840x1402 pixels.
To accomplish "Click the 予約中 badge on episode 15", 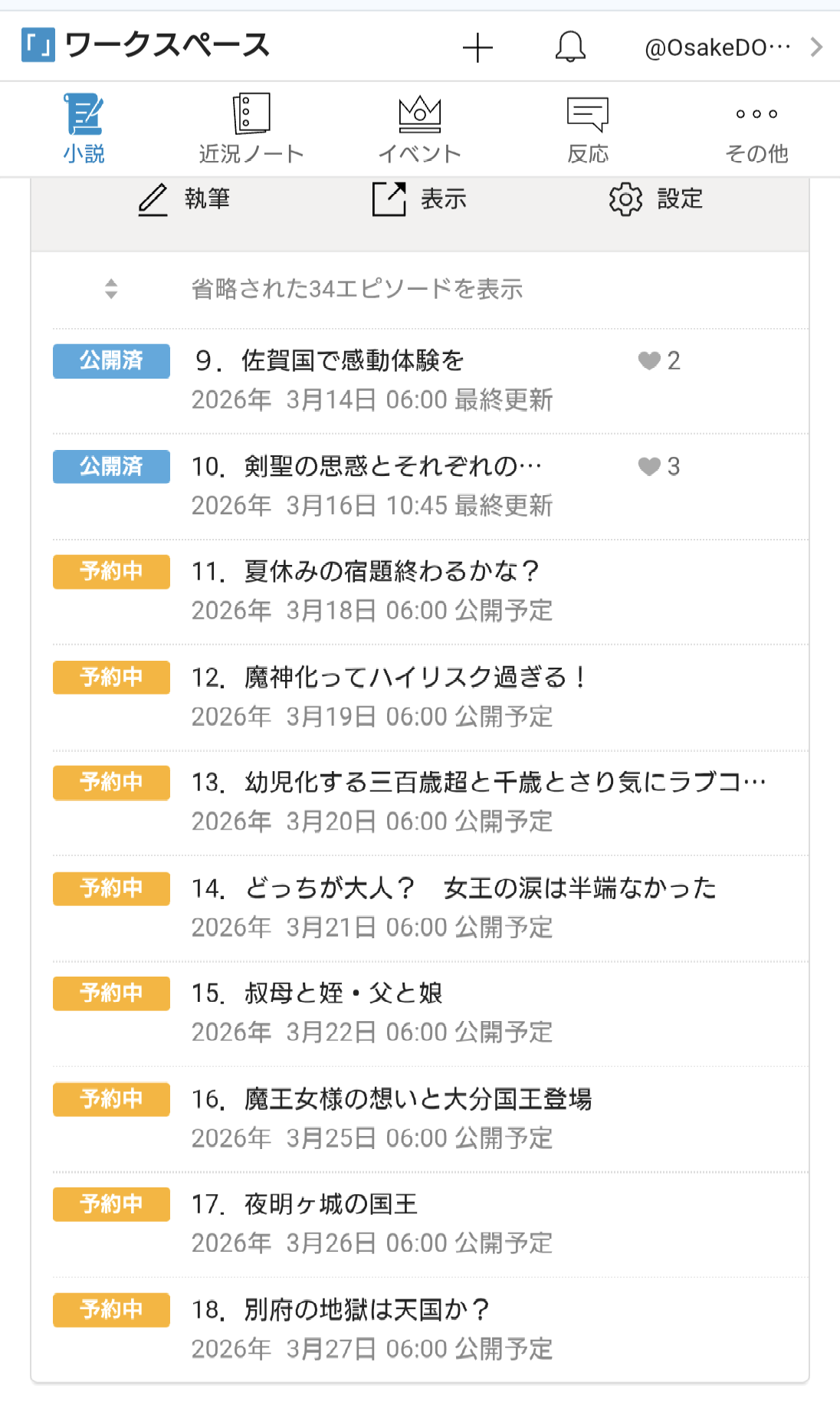I will tap(111, 993).
